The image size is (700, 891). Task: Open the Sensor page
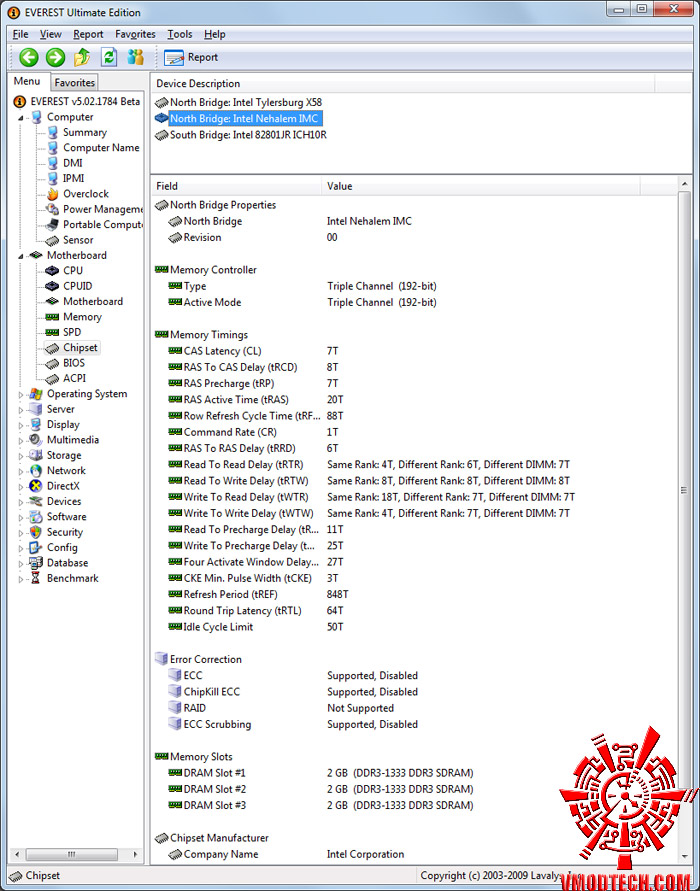point(78,240)
